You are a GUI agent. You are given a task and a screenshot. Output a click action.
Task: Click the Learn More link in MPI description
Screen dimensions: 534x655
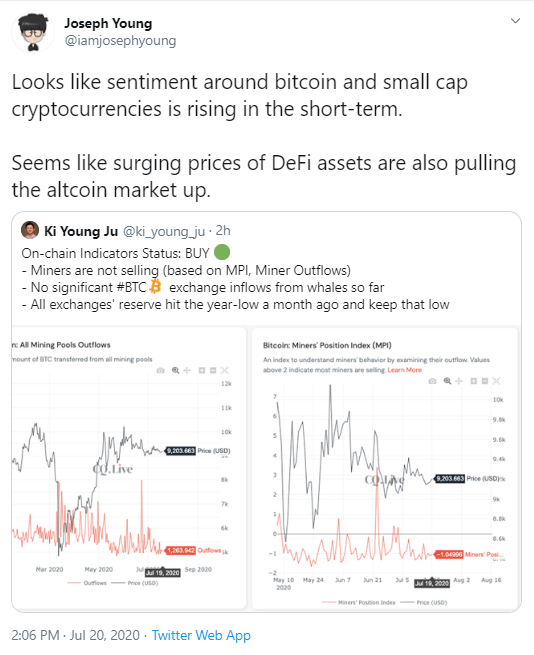(404, 370)
